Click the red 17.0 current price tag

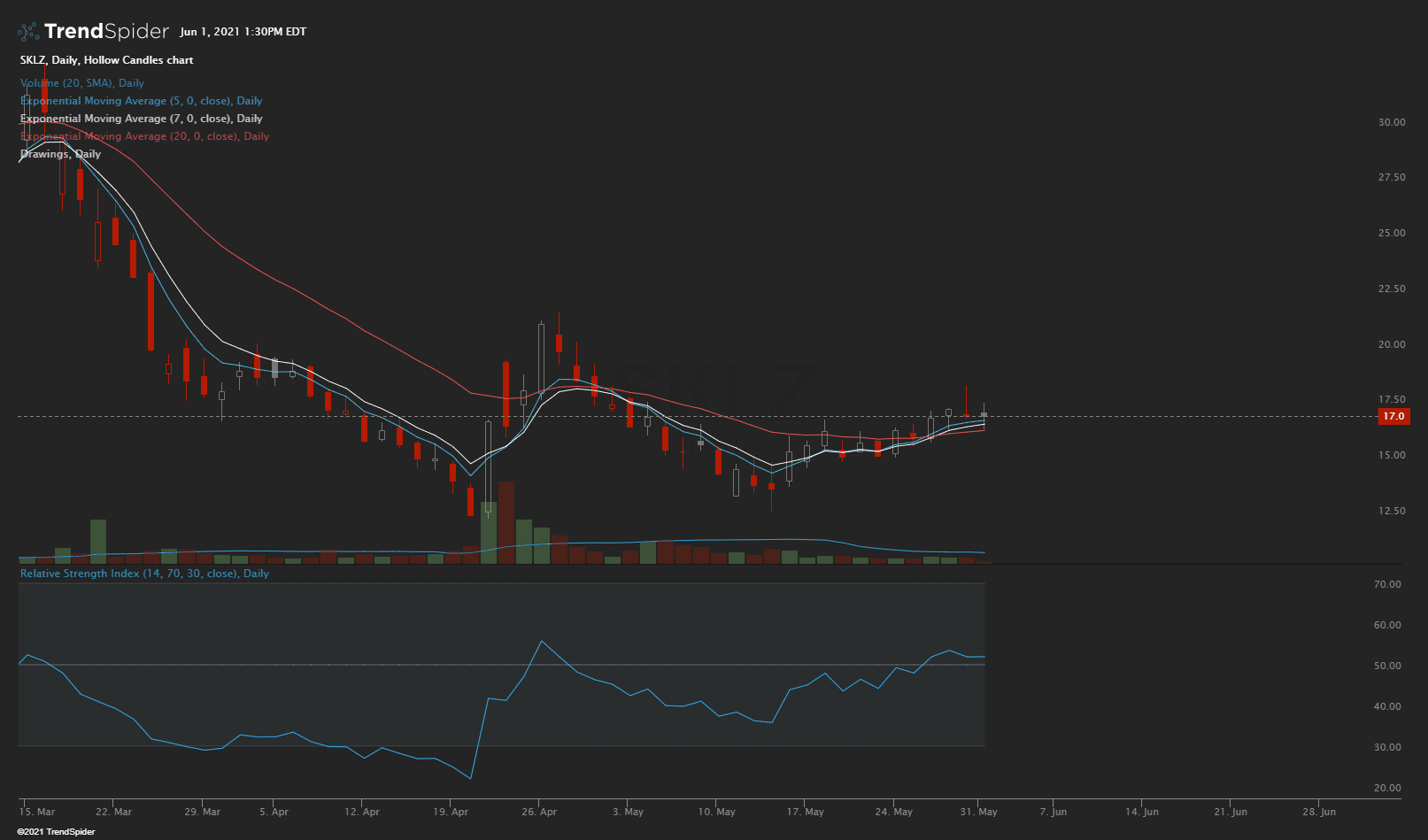point(1393,416)
